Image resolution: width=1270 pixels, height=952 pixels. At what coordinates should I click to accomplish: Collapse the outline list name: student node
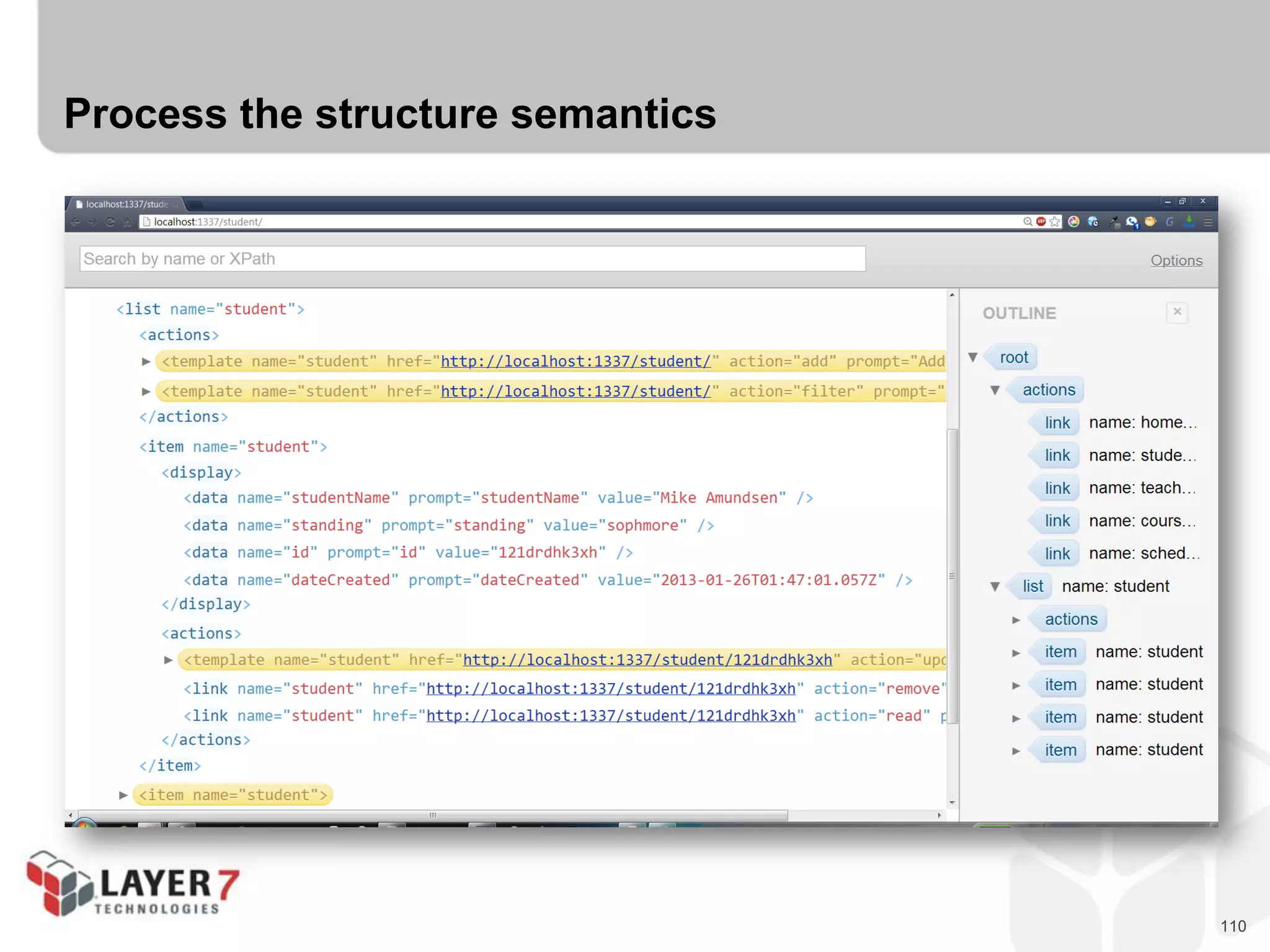click(995, 586)
